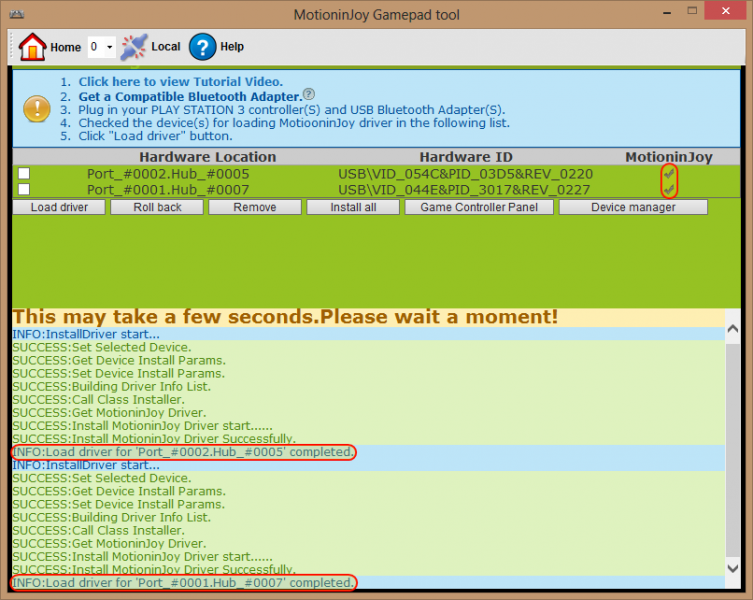
Task: Open Get a Compatible Bluetooth Adapter link
Action: tap(190, 97)
